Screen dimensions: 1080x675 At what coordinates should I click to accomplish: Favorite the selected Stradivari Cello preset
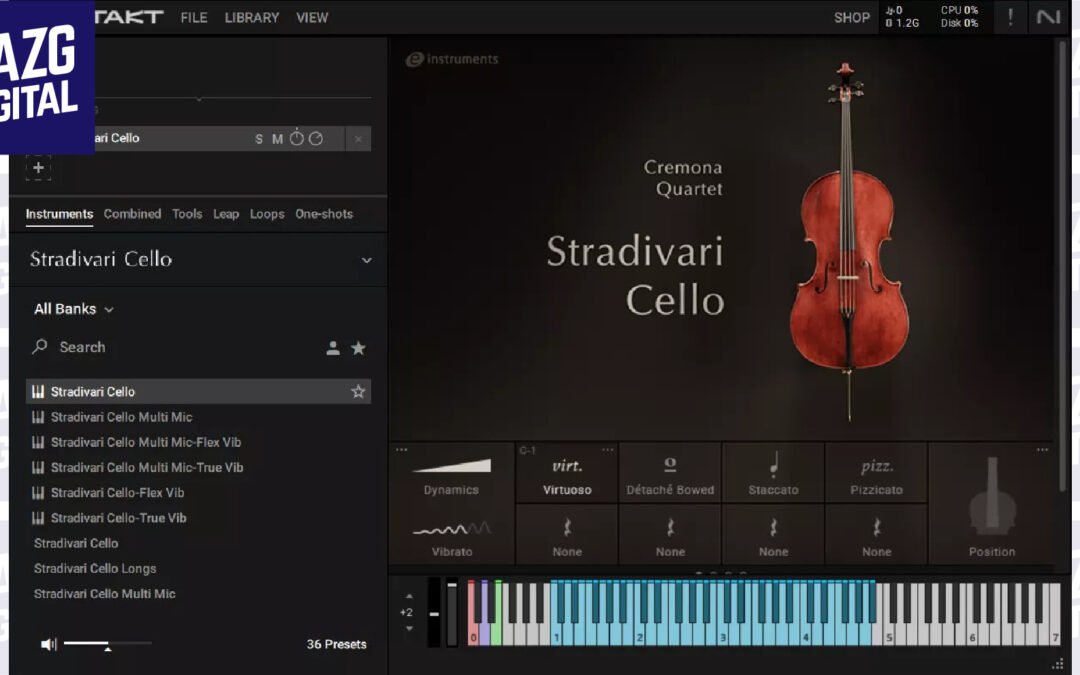[358, 391]
